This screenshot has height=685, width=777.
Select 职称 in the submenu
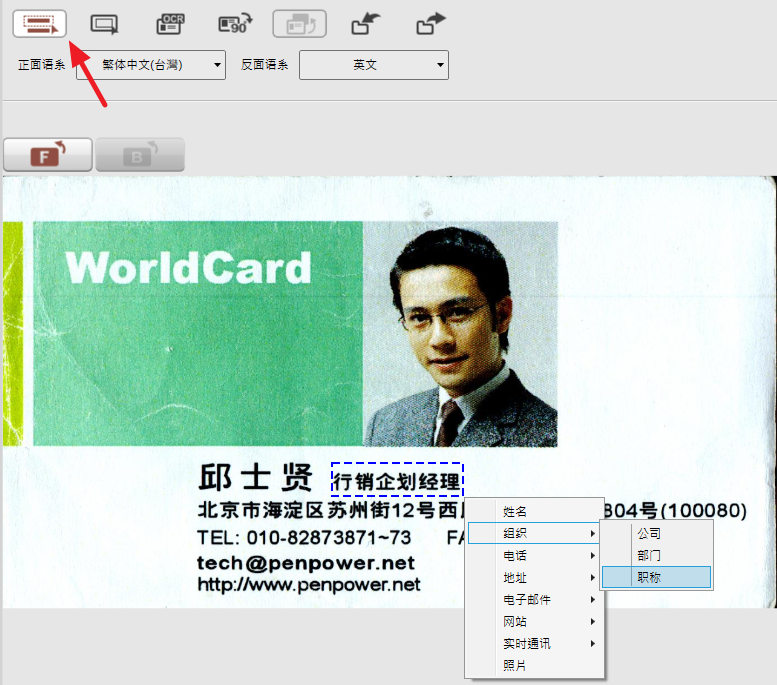click(649, 577)
